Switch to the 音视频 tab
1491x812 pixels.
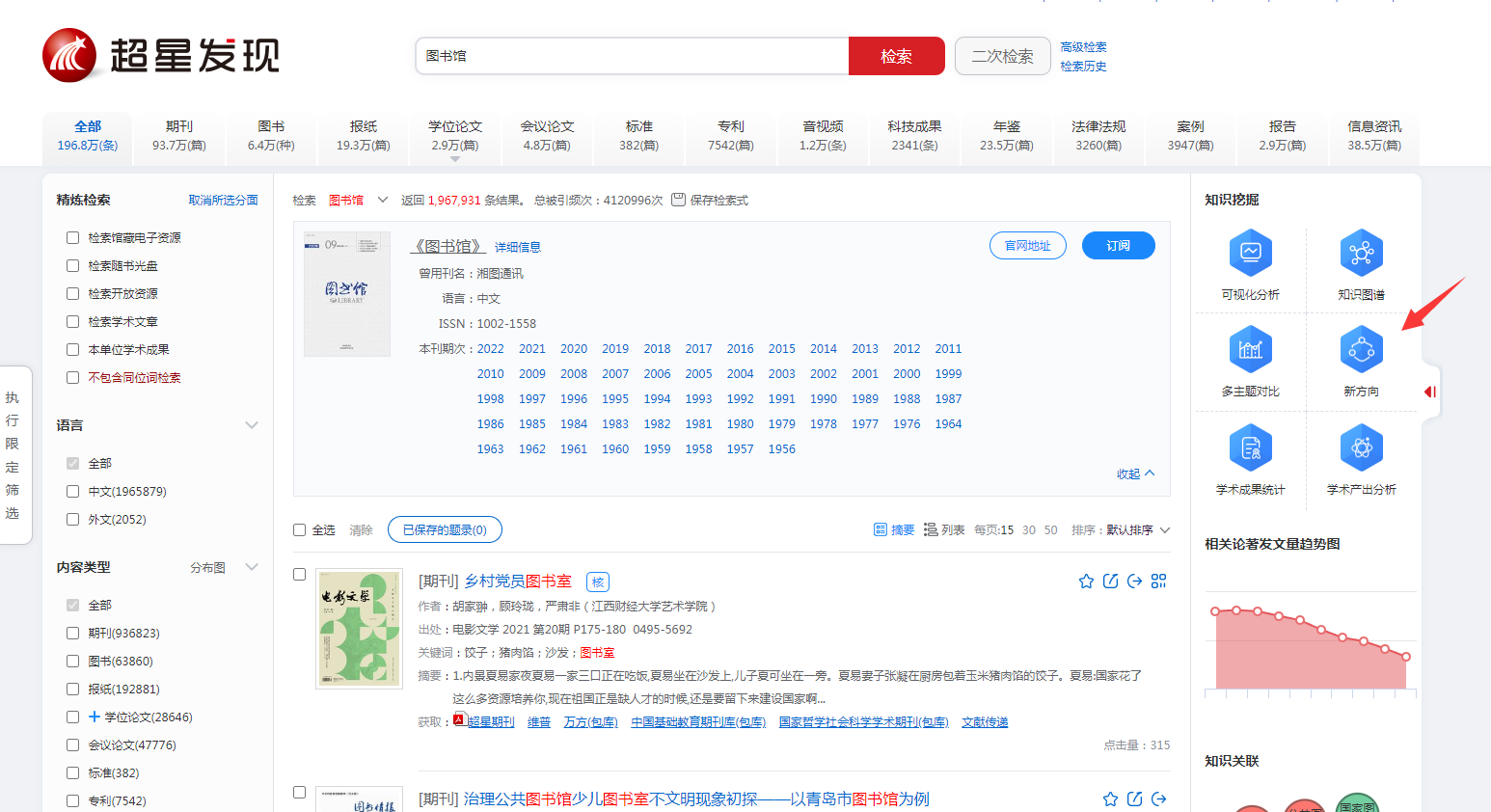823,135
